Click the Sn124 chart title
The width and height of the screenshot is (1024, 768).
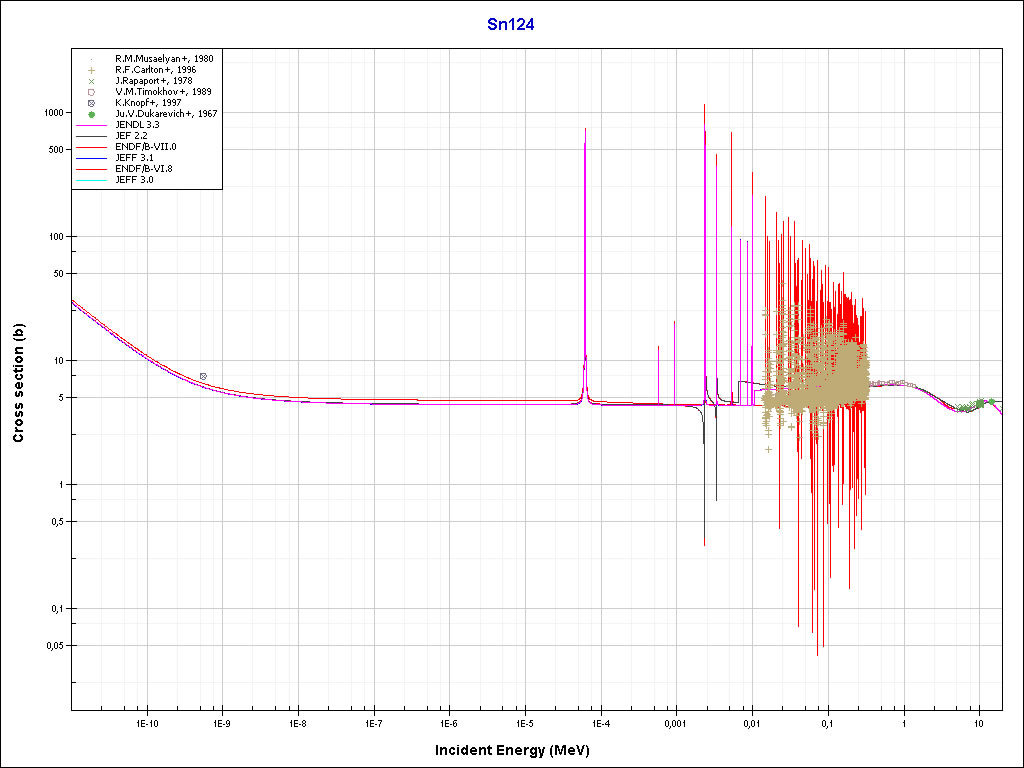click(511, 25)
